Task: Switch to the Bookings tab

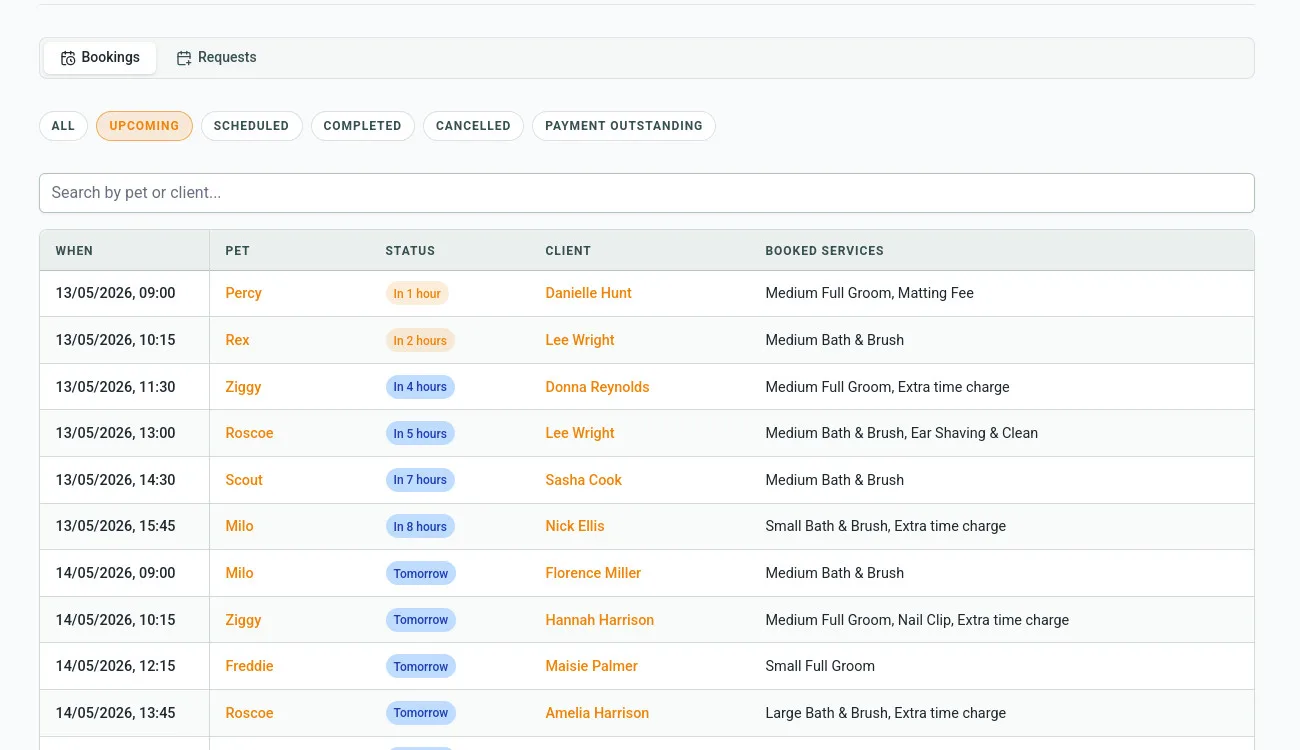Action: pyautogui.click(x=100, y=58)
